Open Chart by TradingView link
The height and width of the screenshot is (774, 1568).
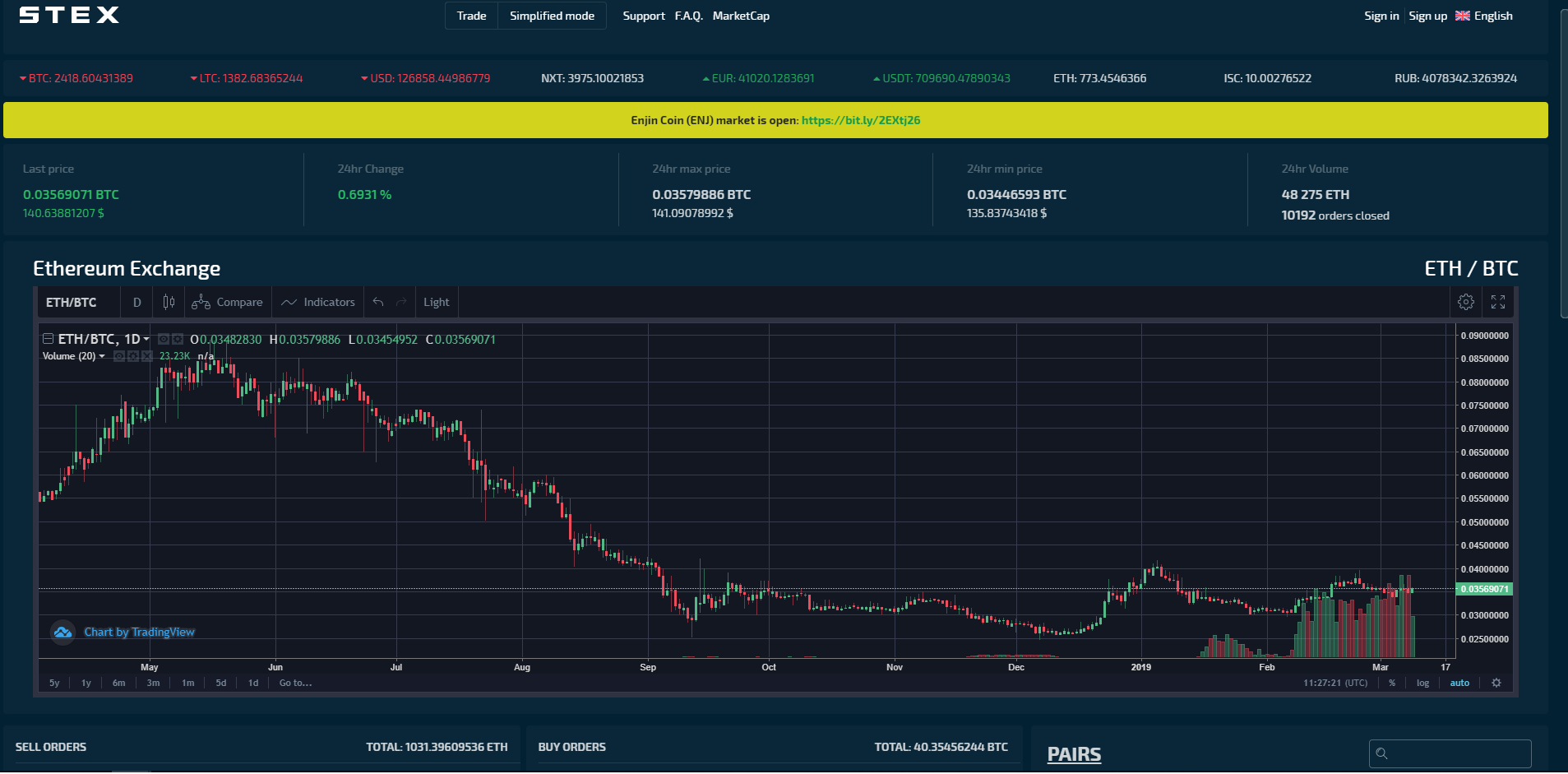click(x=139, y=632)
